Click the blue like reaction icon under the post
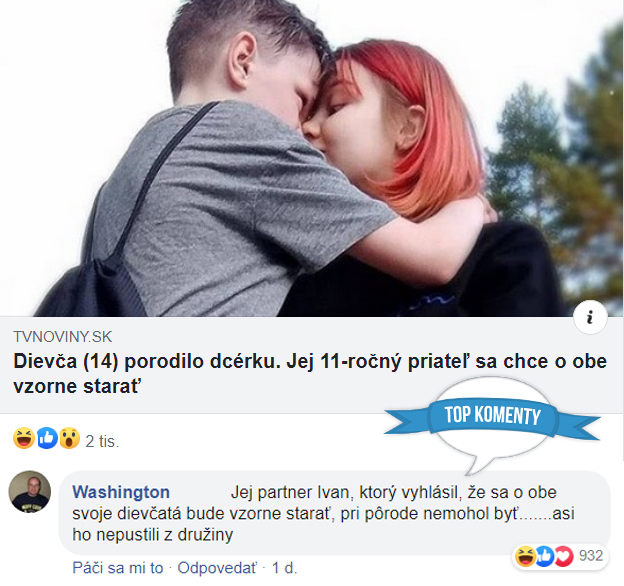Screen dimensions: 624x586 (47, 438)
